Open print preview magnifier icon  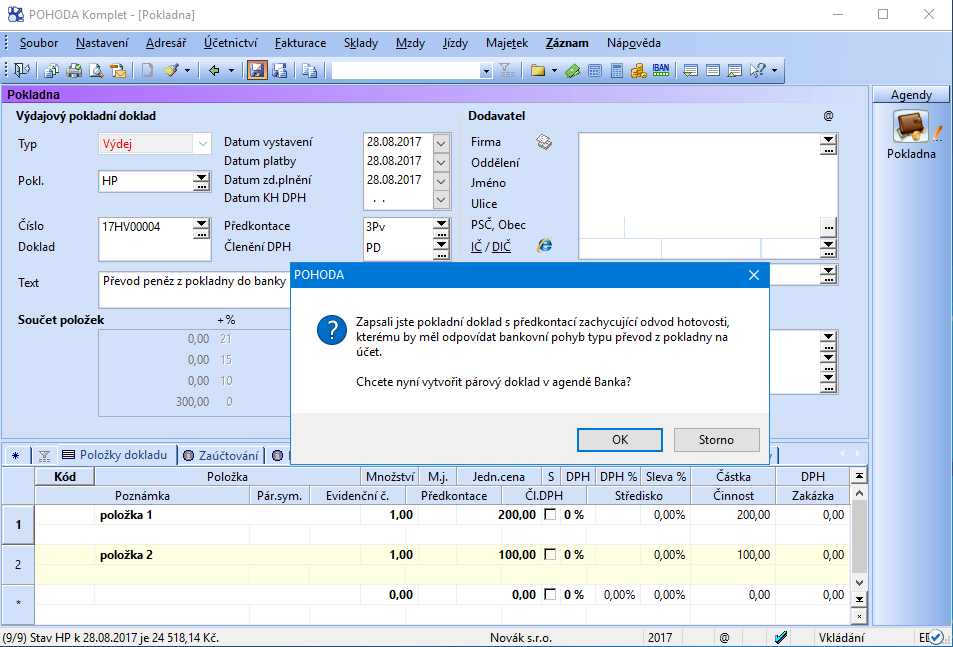(96, 70)
